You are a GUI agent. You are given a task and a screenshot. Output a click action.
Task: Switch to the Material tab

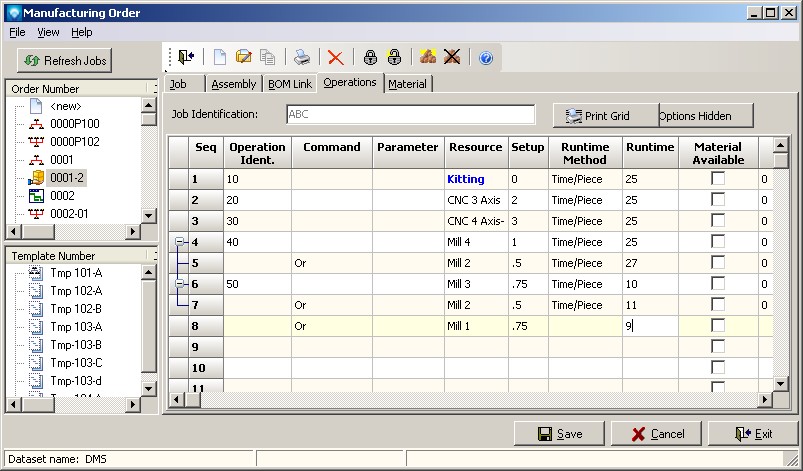407,84
